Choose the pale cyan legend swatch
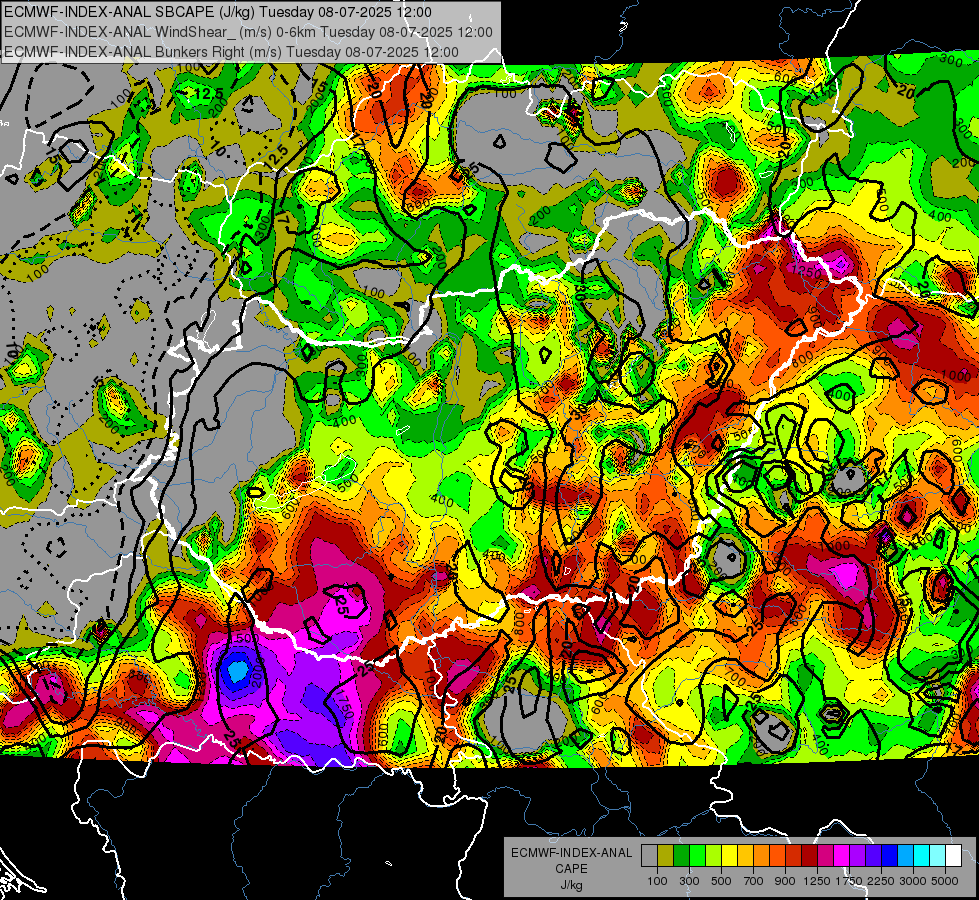This screenshot has width=979, height=900. tap(937, 855)
